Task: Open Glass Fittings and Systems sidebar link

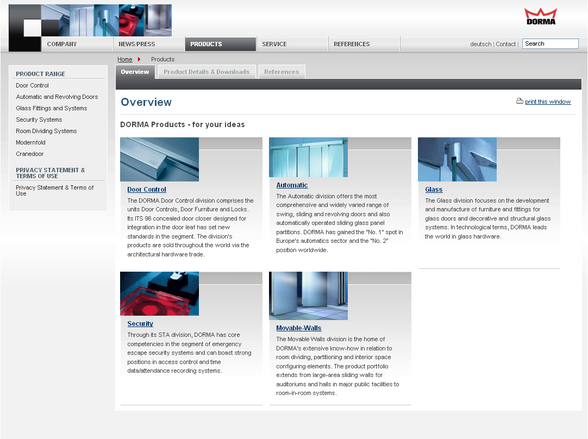Action: 51,108
